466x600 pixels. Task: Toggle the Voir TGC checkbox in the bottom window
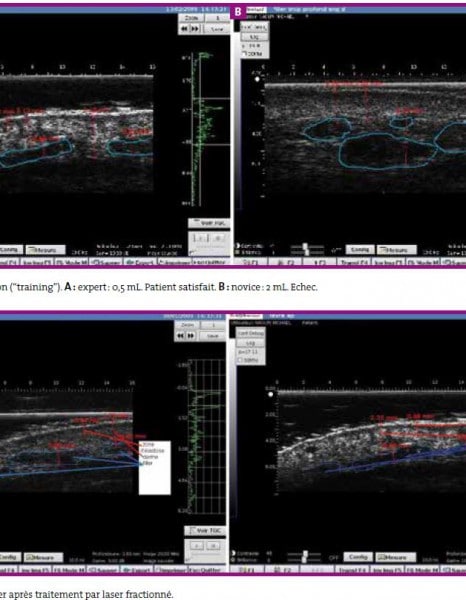pos(205,530)
